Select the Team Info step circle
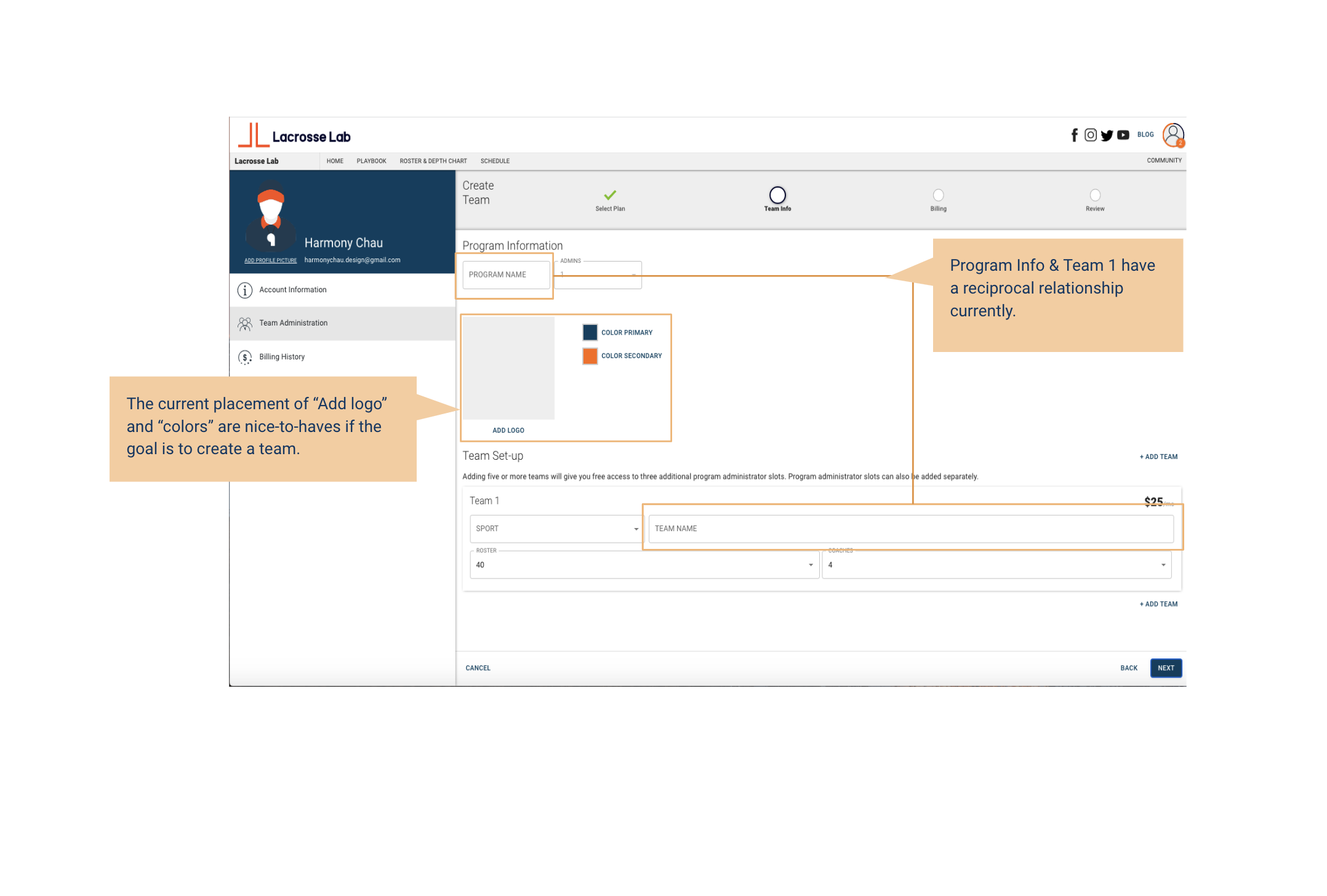The width and height of the screenshot is (1327, 896). pyautogui.click(x=777, y=195)
